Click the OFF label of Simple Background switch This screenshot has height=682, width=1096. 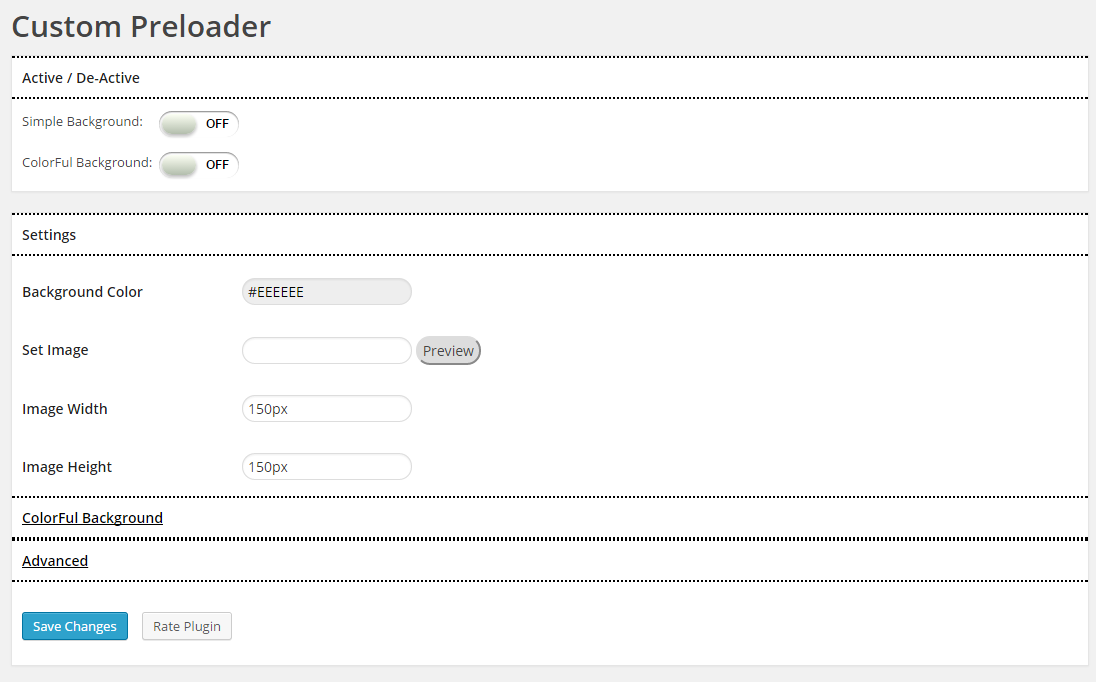[217, 124]
